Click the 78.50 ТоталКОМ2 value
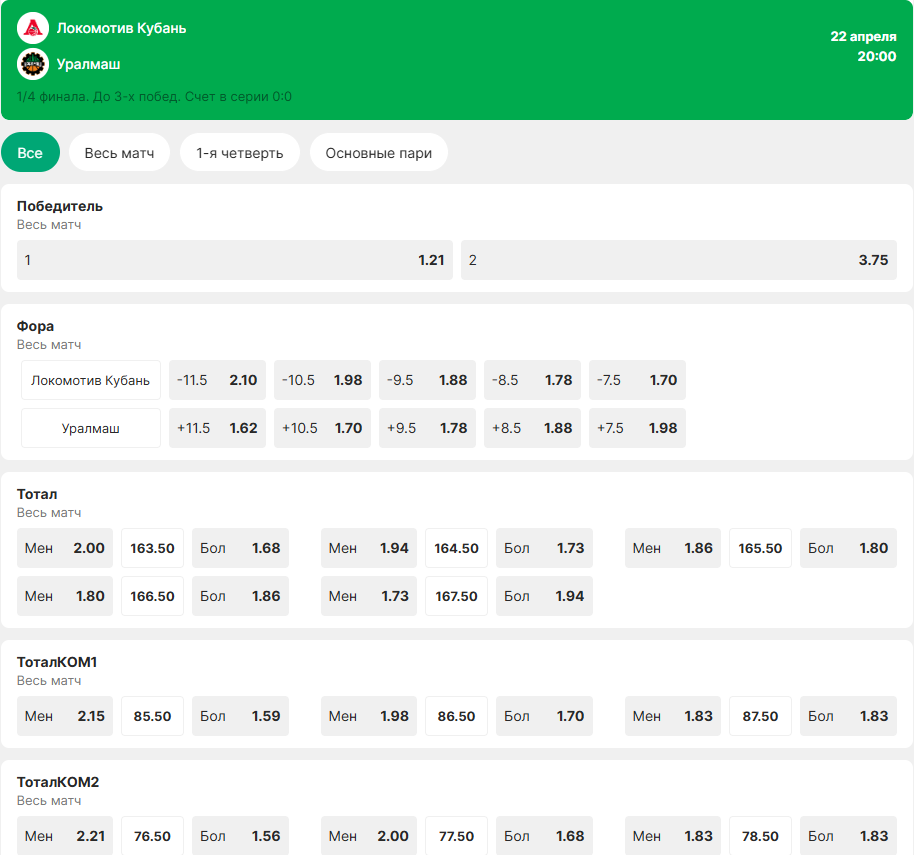The image size is (914, 855). point(760,836)
